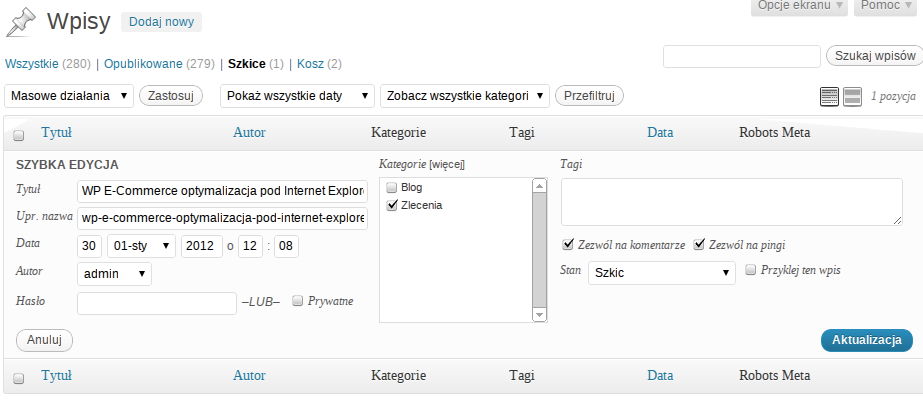Click the post search input field

[741, 57]
